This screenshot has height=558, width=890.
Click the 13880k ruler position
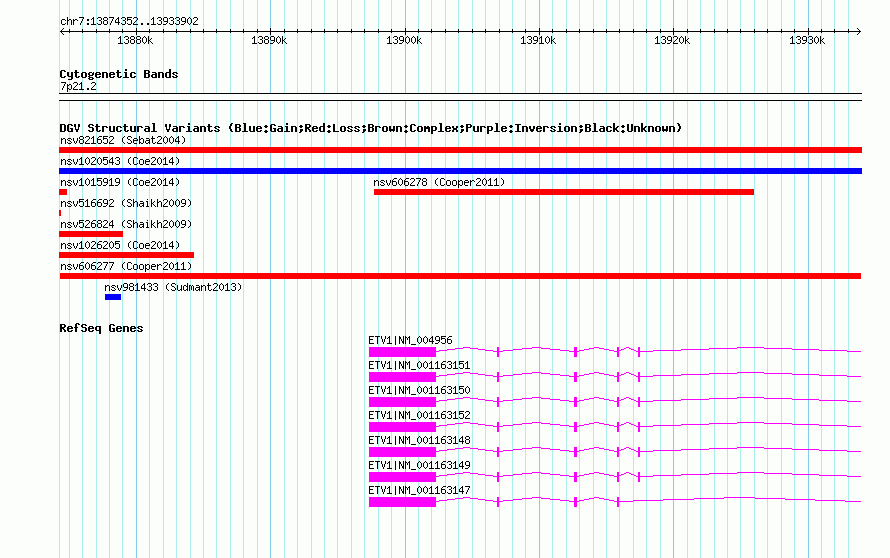[x=135, y=40]
